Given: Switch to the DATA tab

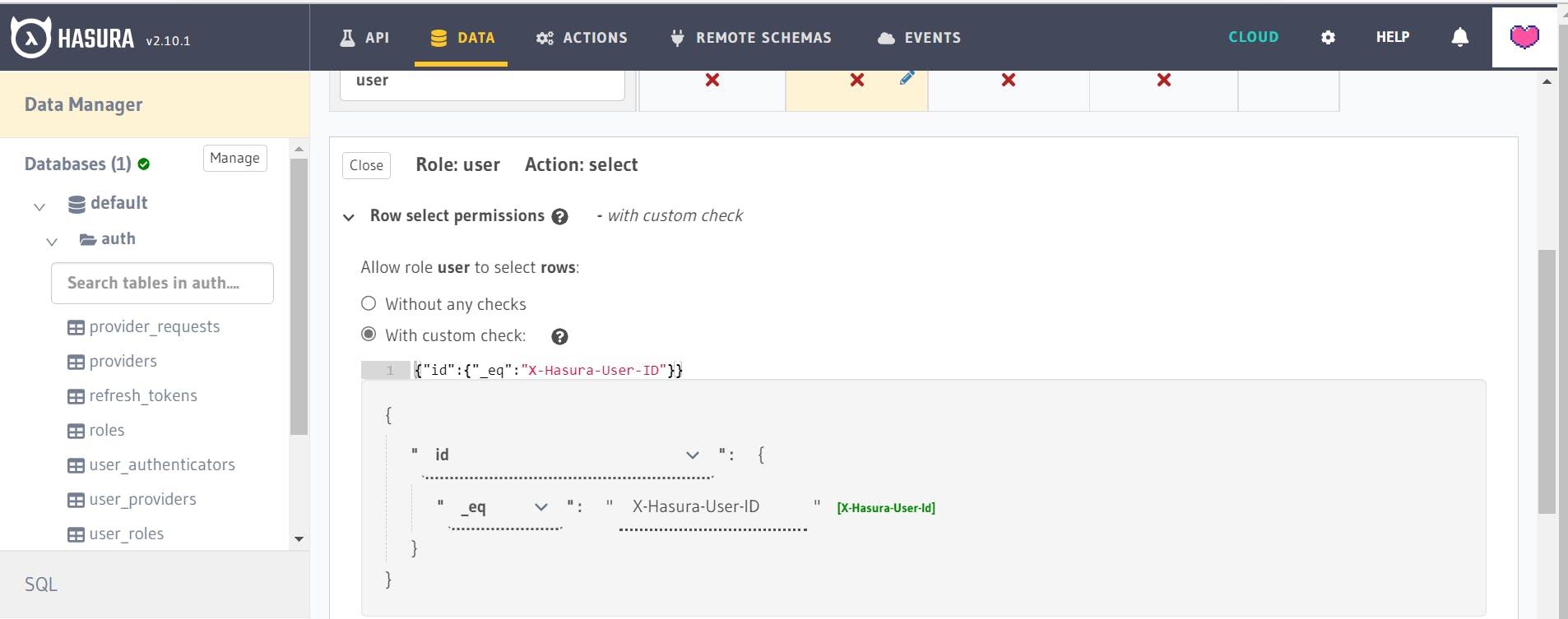Looking at the screenshot, I should [462, 38].
